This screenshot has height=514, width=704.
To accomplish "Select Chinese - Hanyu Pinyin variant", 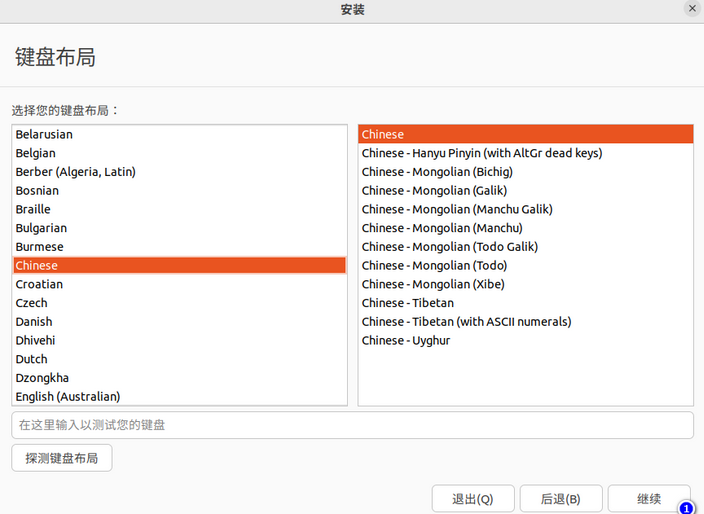I will point(482,153).
